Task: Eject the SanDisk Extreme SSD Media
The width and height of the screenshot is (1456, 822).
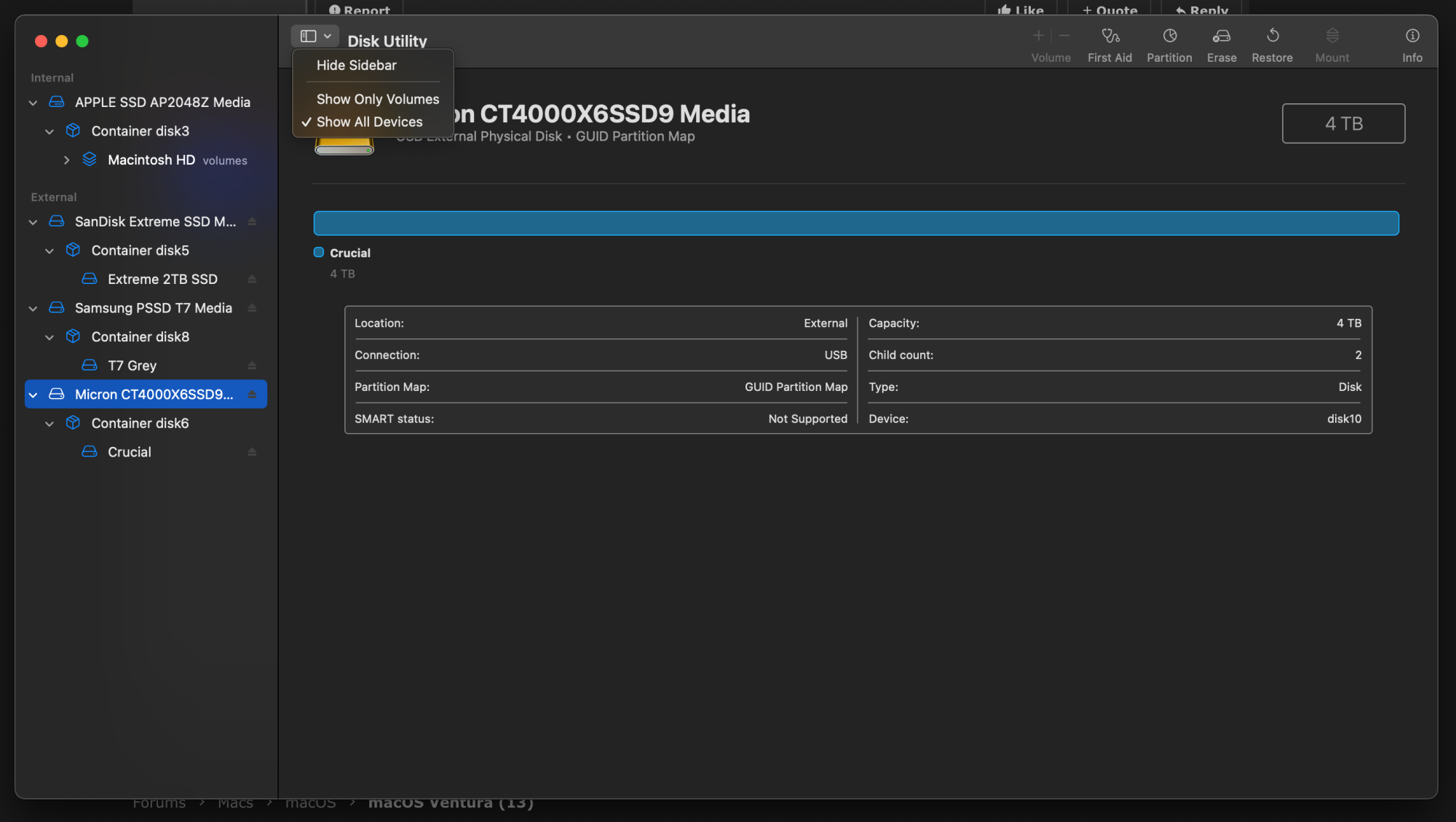Action: pyautogui.click(x=252, y=221)
